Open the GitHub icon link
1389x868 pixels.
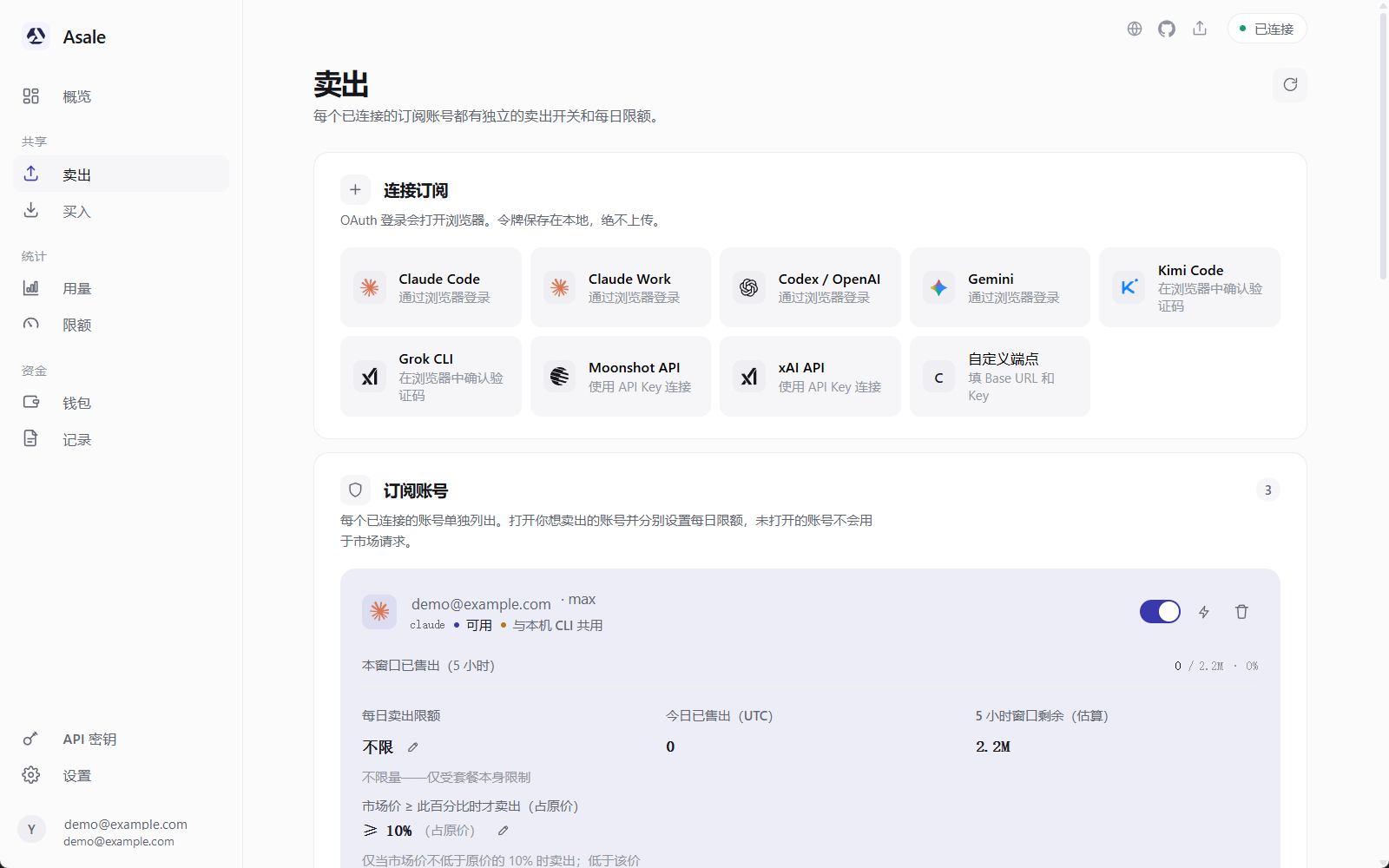(x=1167, y=29)
